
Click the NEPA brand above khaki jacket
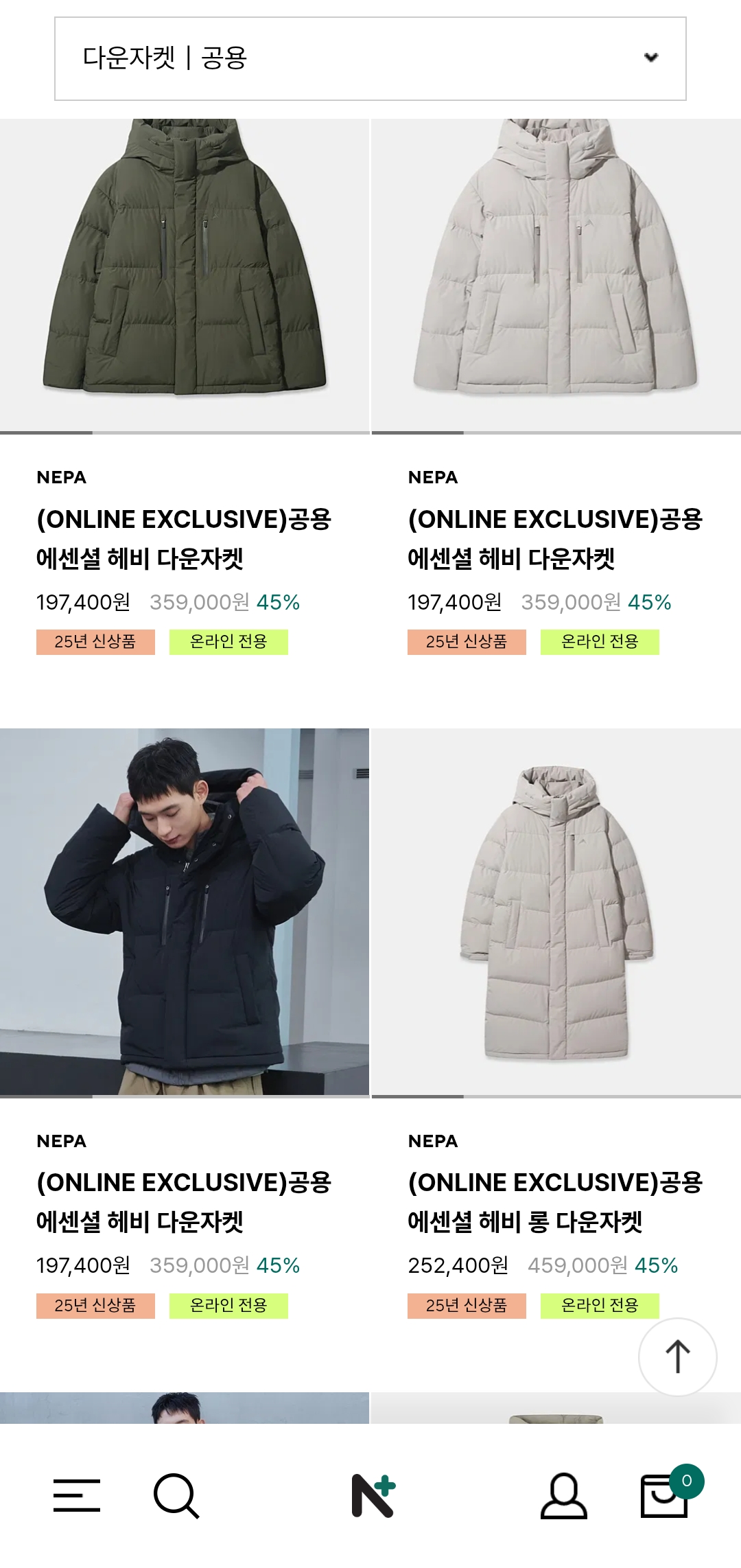click(x=62, y=477)
